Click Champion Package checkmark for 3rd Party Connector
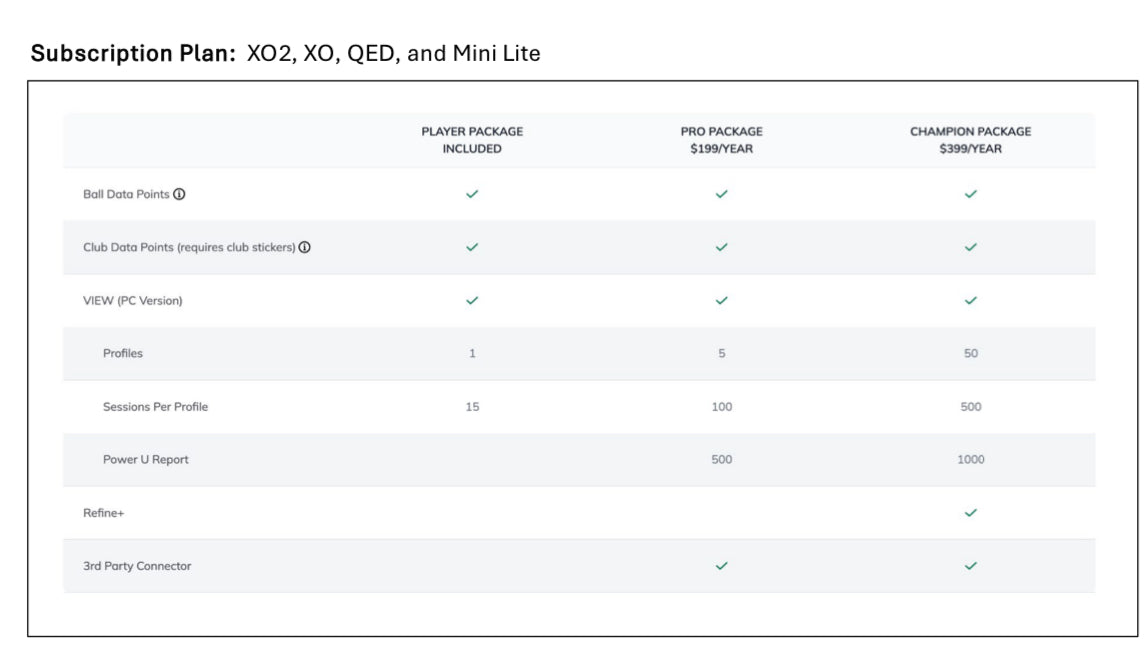Screen dimensions: 1146x665 [970, 566]
